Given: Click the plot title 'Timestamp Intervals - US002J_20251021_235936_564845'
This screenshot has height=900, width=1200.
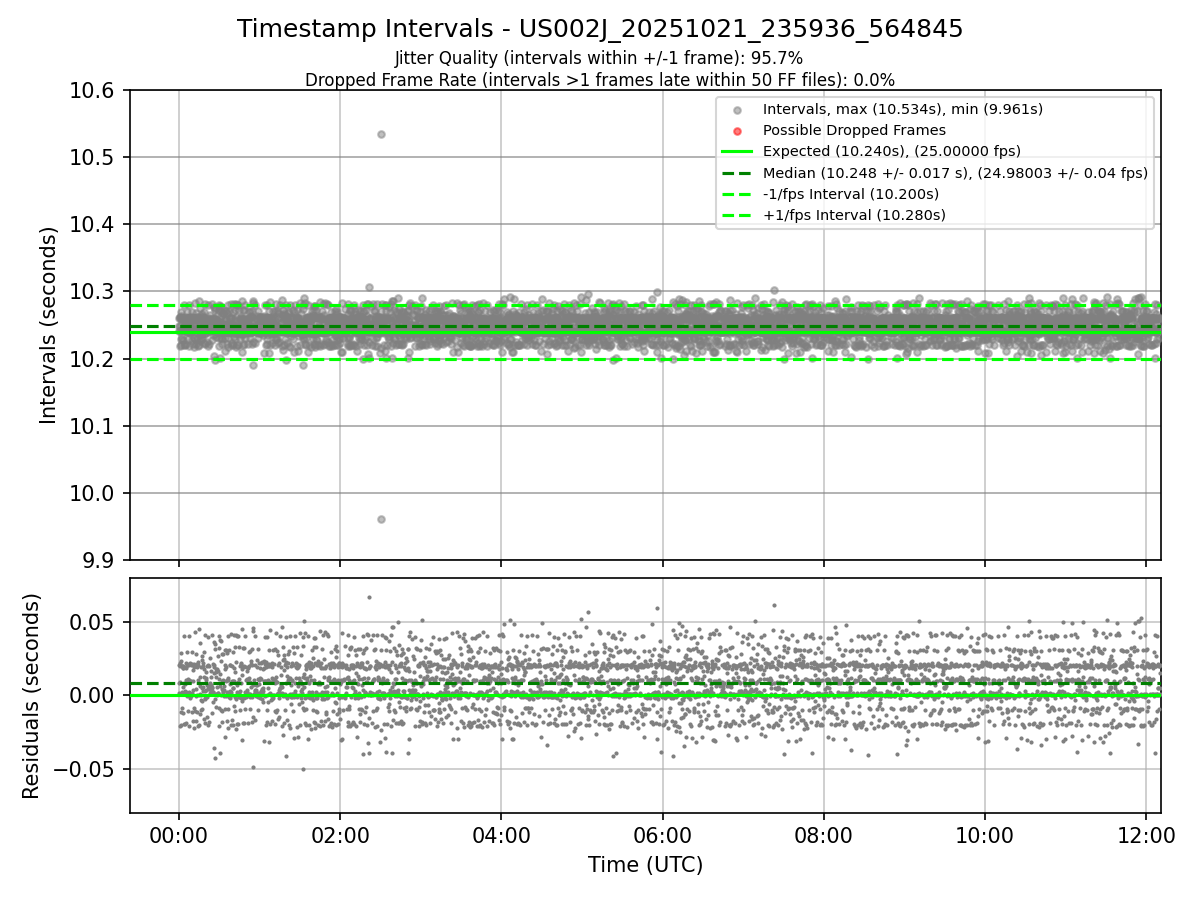Looking at the screenshot, I should [x=600, y=29].
